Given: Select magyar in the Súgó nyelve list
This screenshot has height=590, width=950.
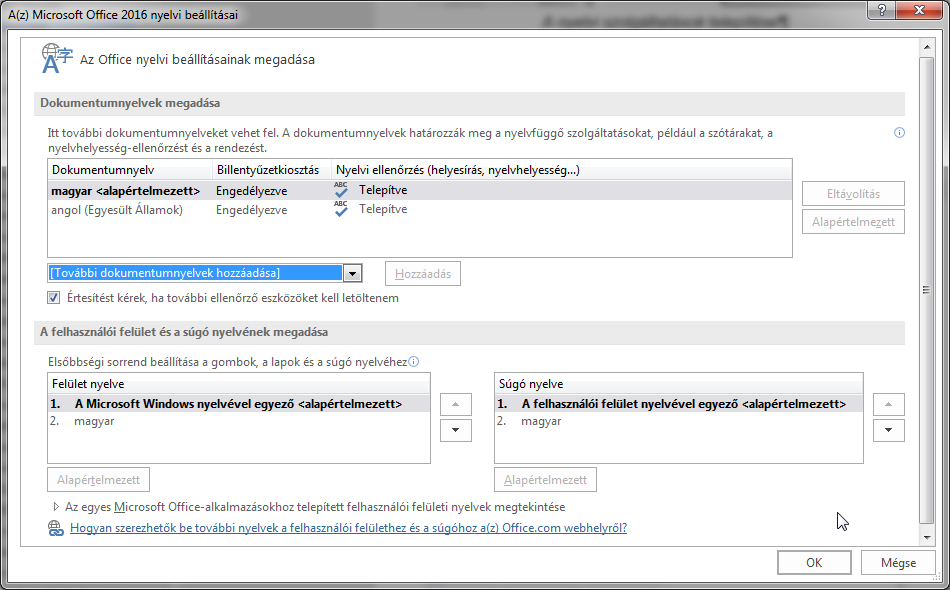Looking at the screenshot, I should click(679, 421).
